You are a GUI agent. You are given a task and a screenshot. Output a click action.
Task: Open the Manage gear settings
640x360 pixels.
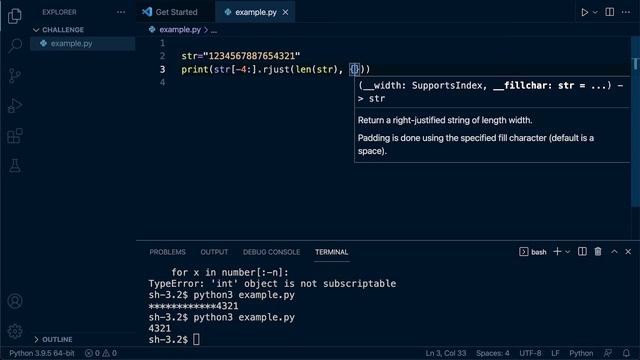pyautogui.click(x=15, y=331)
